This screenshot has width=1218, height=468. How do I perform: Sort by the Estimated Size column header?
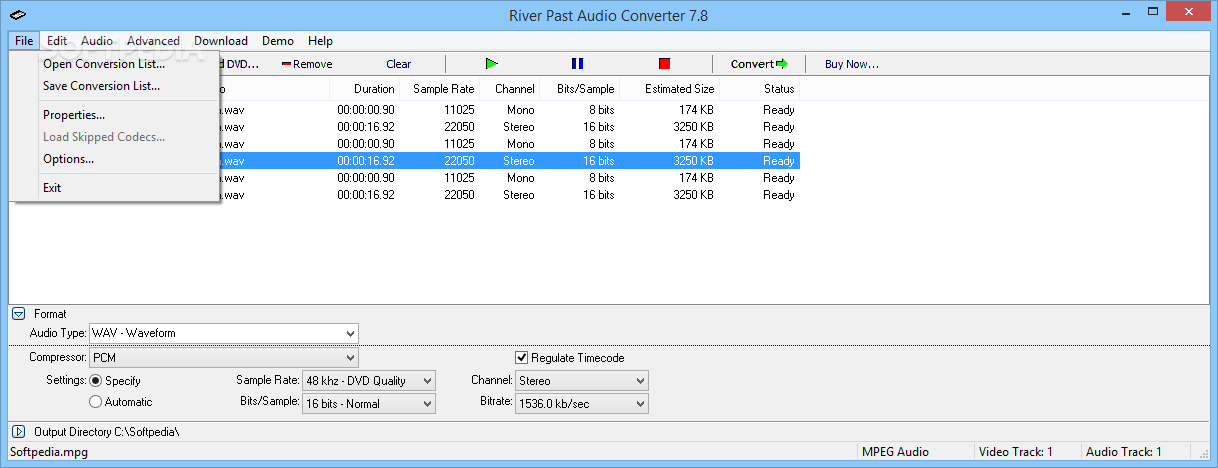tap(670, 89)
